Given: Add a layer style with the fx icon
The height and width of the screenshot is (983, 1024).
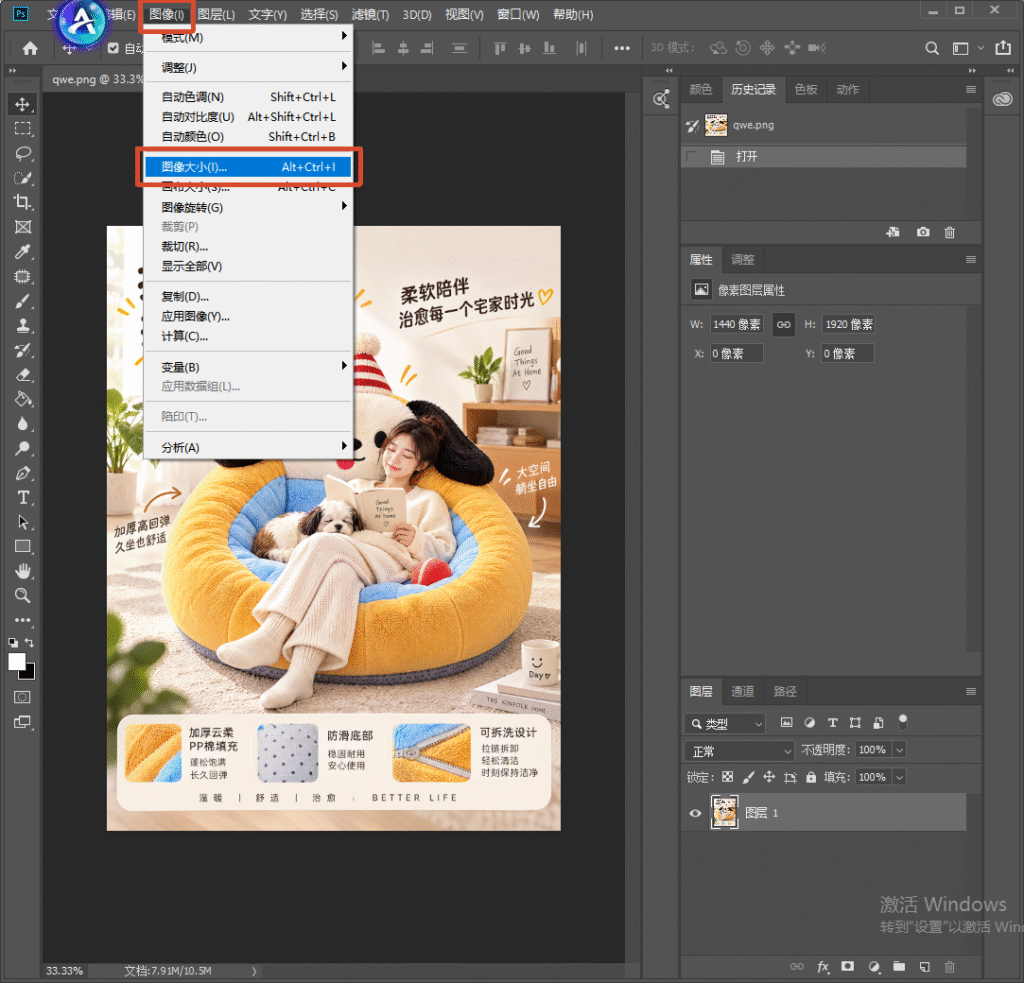Looking at the screenshot, I should tap(823, 966).
